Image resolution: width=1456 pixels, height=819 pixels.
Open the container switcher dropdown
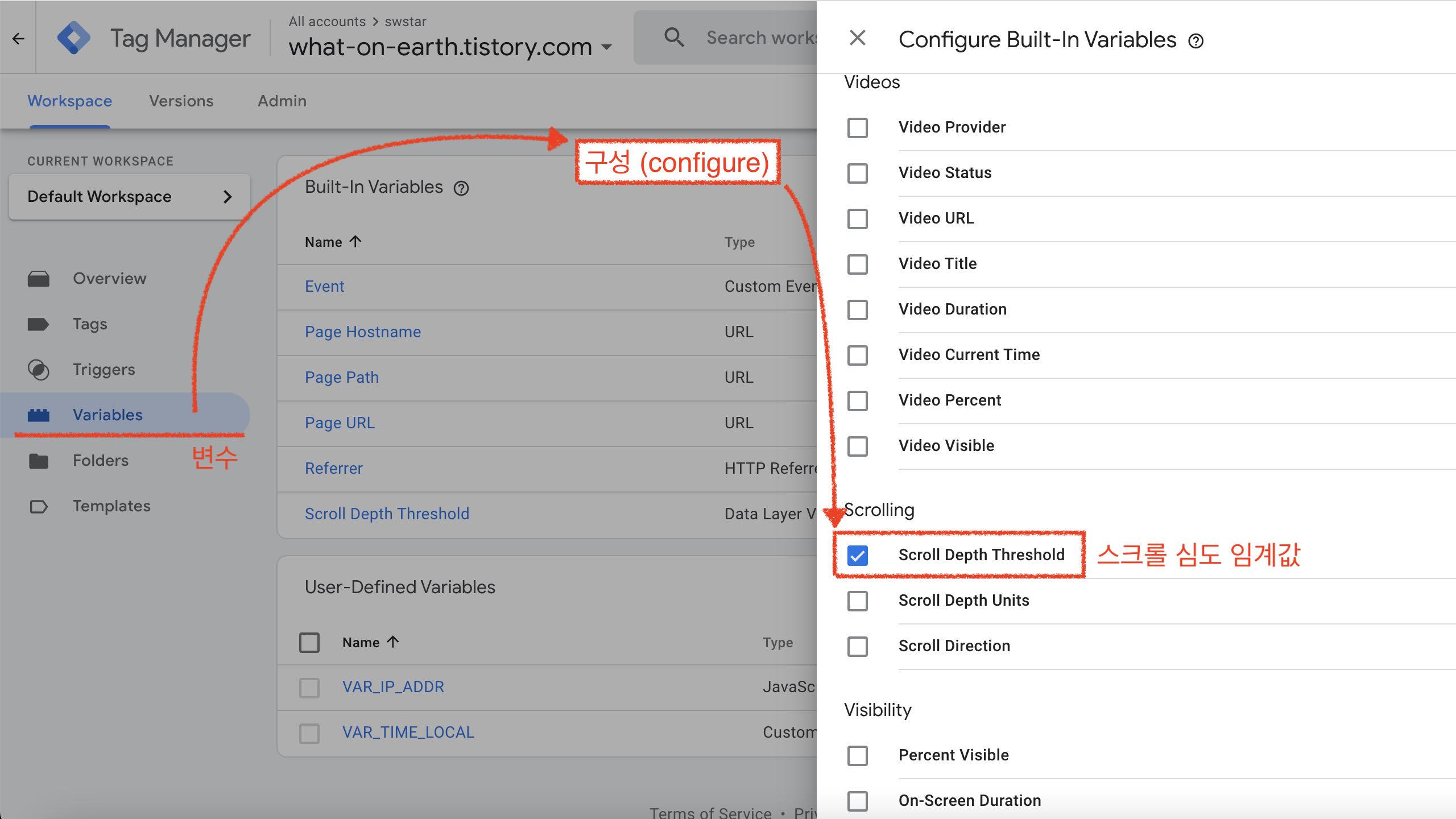(x=607, y=47)
